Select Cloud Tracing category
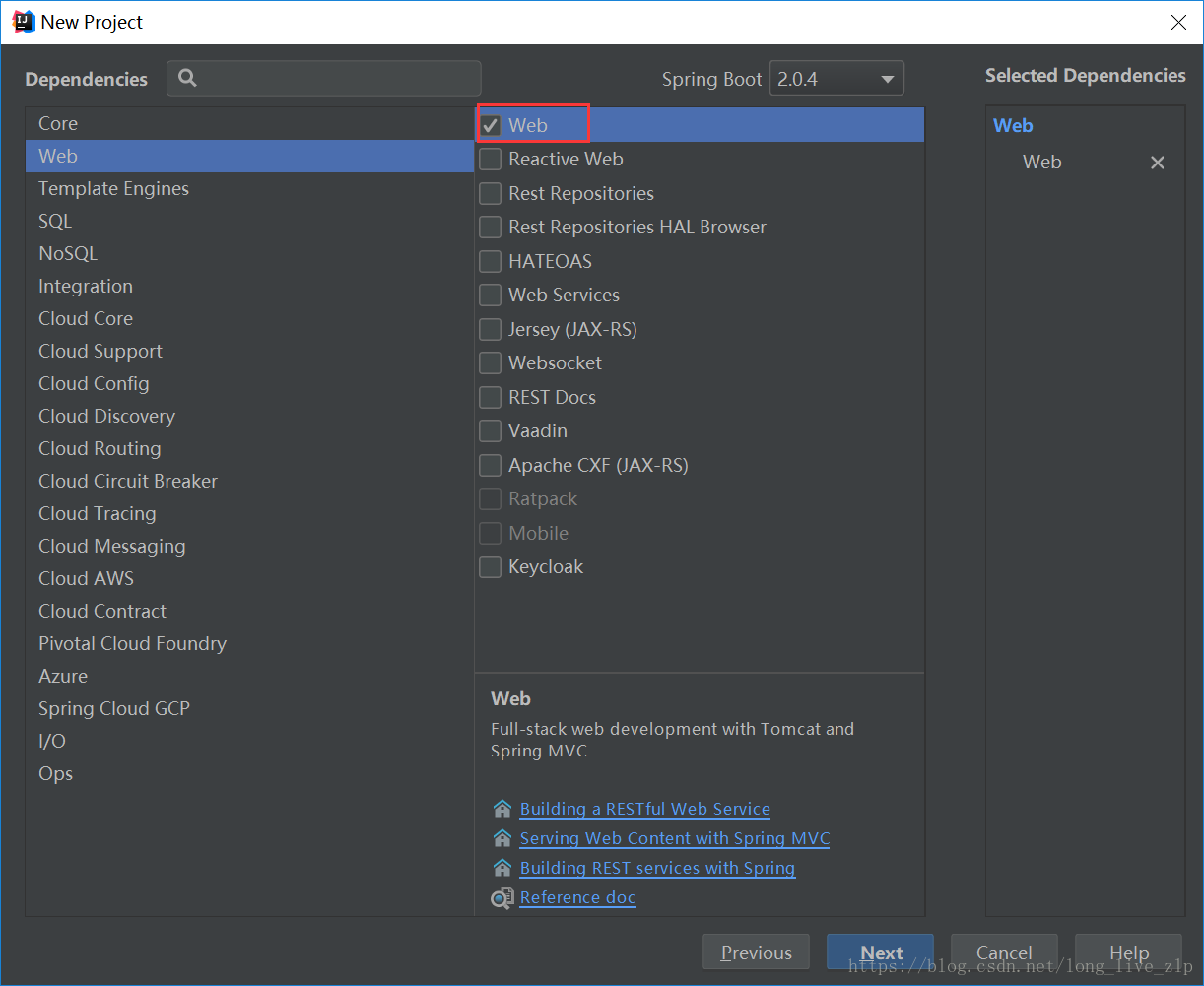This screenshot has width=1204, height=986. coord(249,513)
